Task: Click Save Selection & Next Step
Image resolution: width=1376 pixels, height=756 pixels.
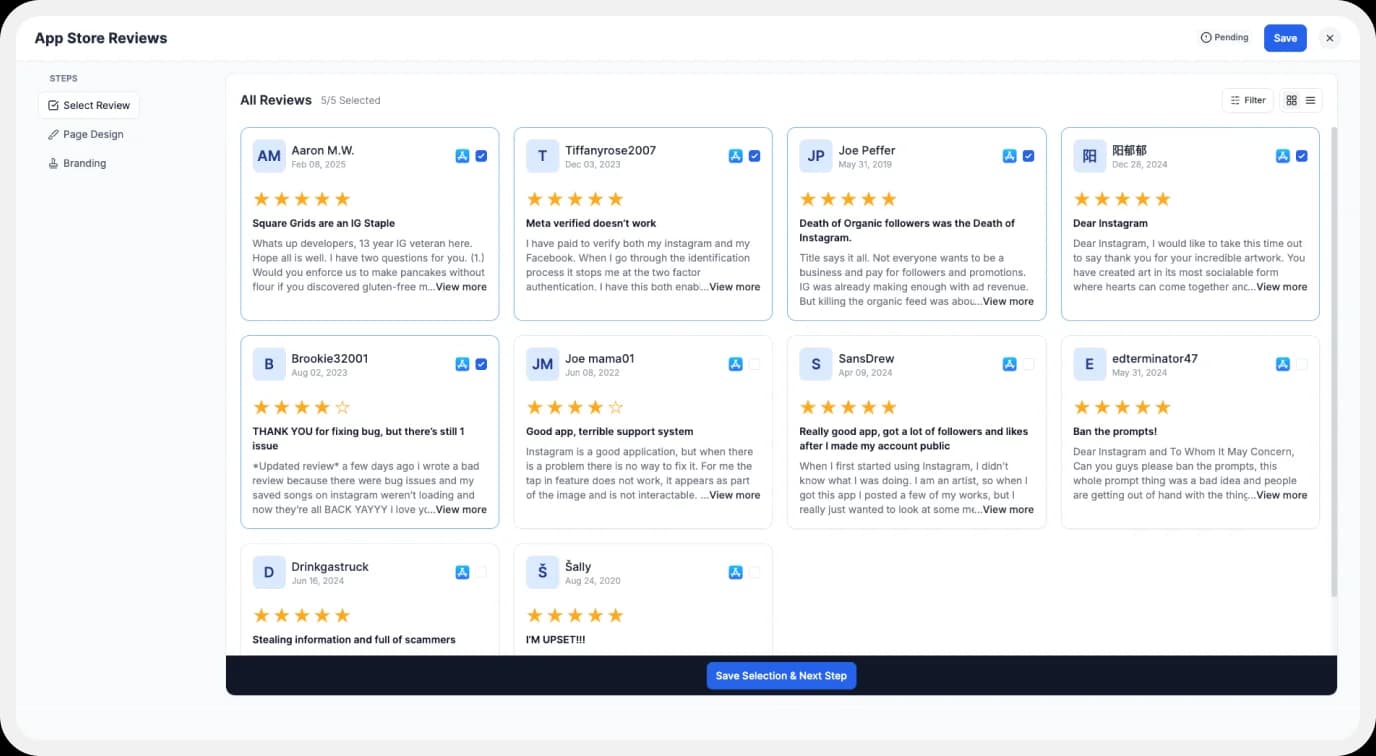Action: click(781, 676)
